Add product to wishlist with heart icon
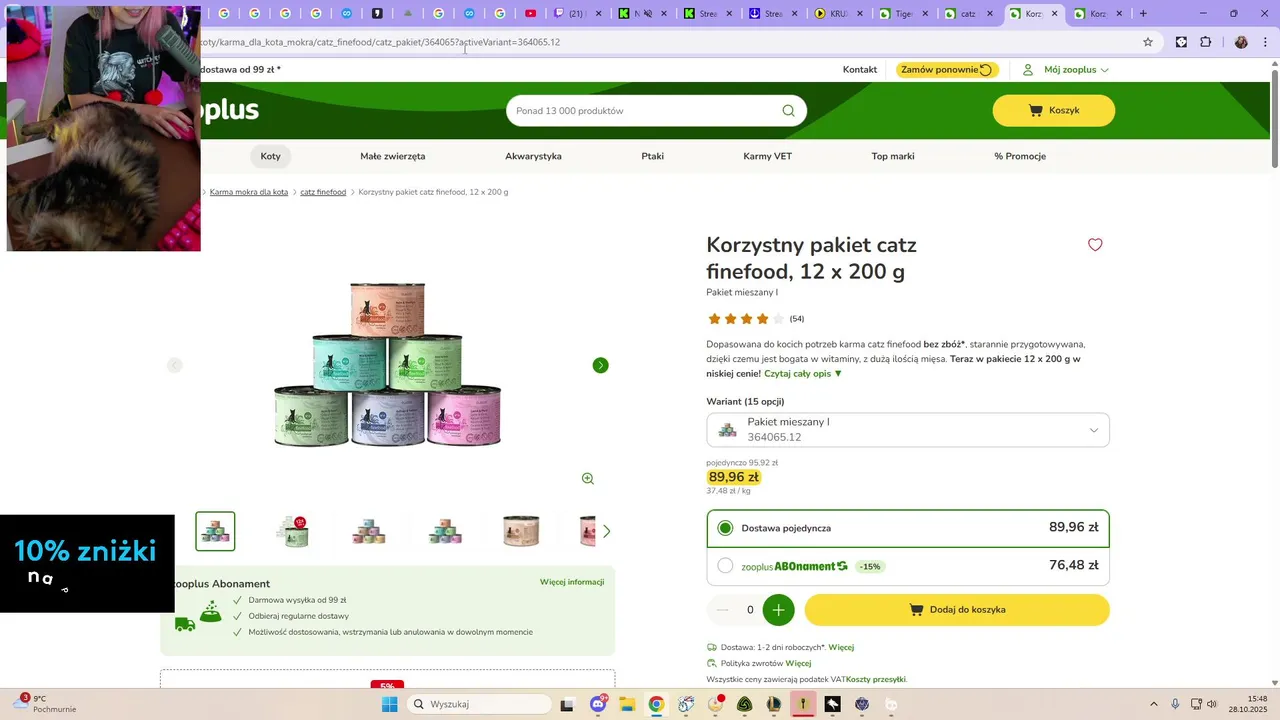1280x720 pixels. (x=1095, y=245)
